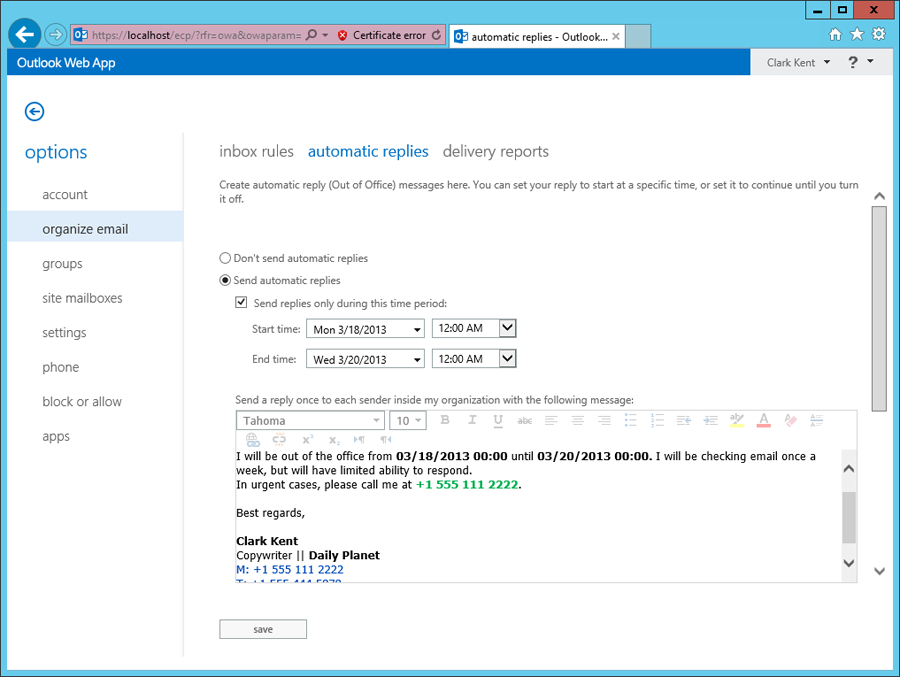This screenshot has width=900, height=677.
Task: Toggle Bold formatting in message editor
Action: 445,420
